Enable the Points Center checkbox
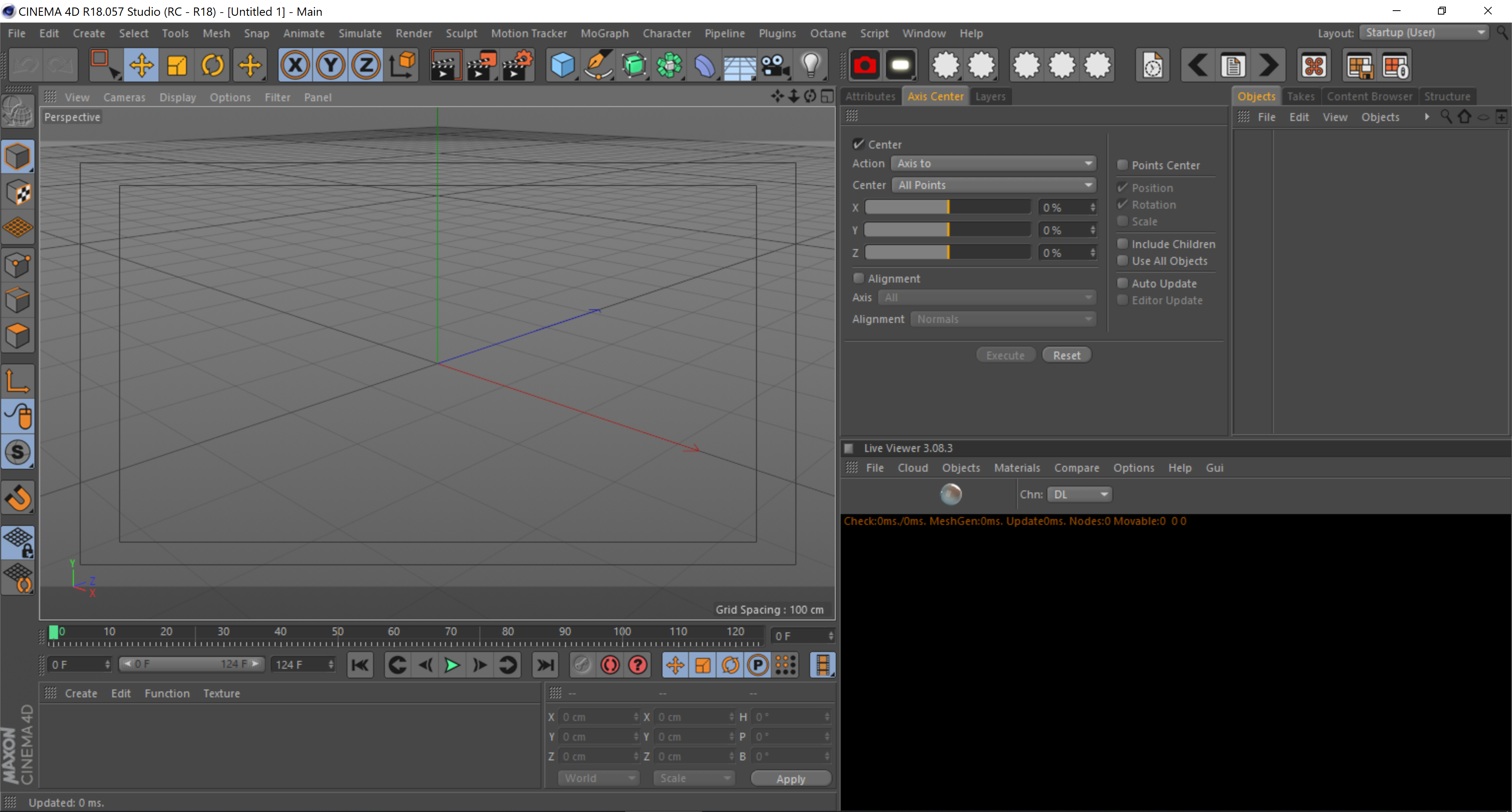The height and width of the screenshot is (812, 1512). 1122,165
